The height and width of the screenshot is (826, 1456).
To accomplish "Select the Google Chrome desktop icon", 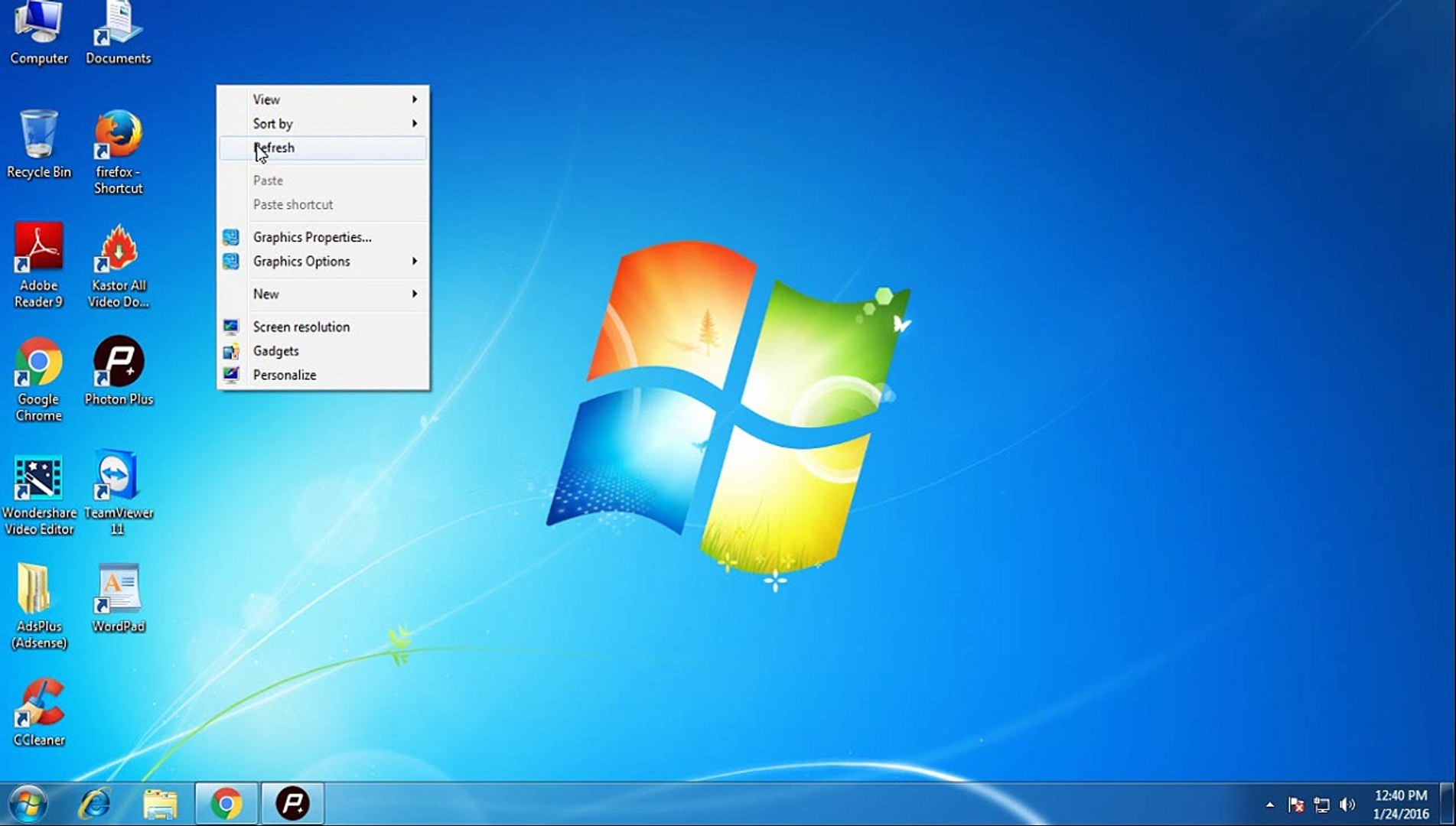I will click(x=38, y=379).
